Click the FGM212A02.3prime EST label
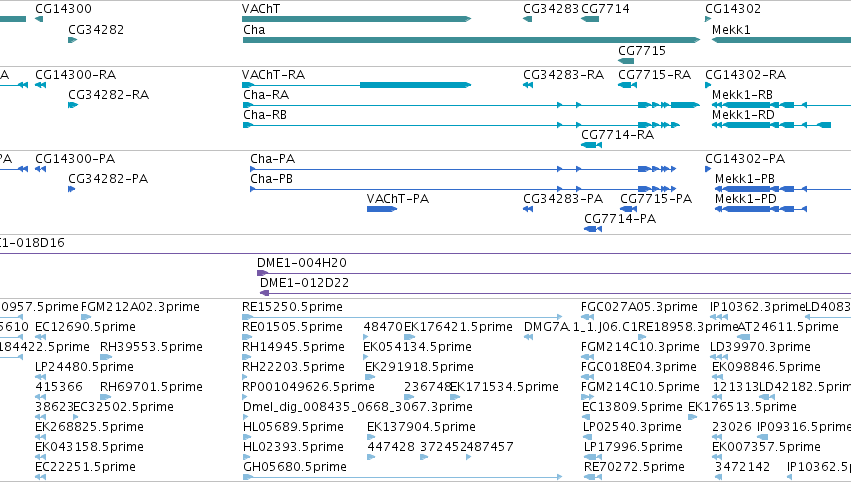Image resolution: width=851 pixels, height=482 pixels. (140, 307)
